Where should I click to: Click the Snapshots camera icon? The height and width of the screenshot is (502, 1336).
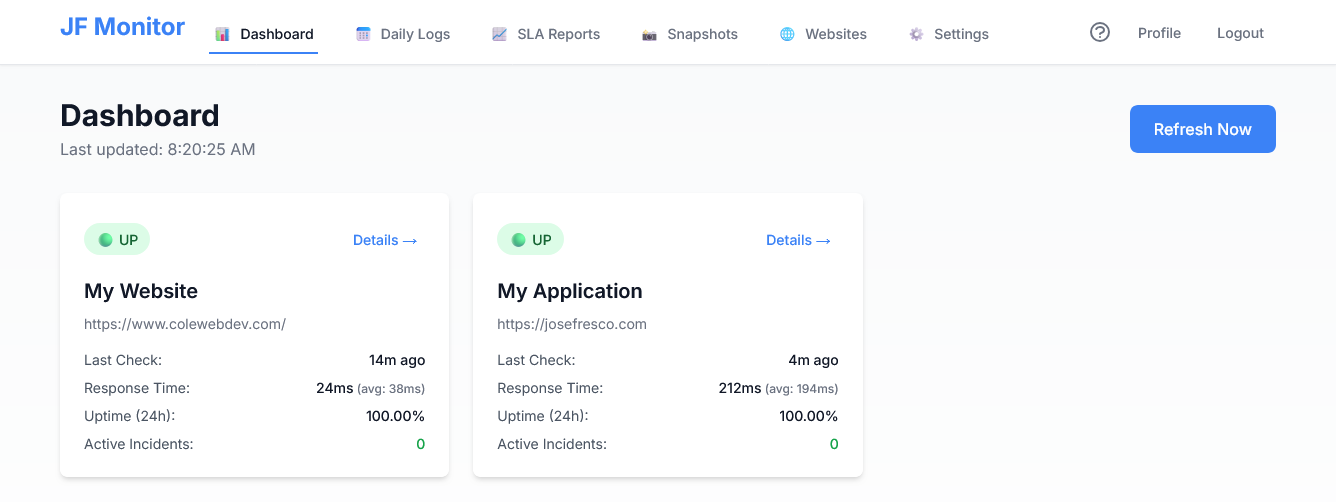point(649,34)
